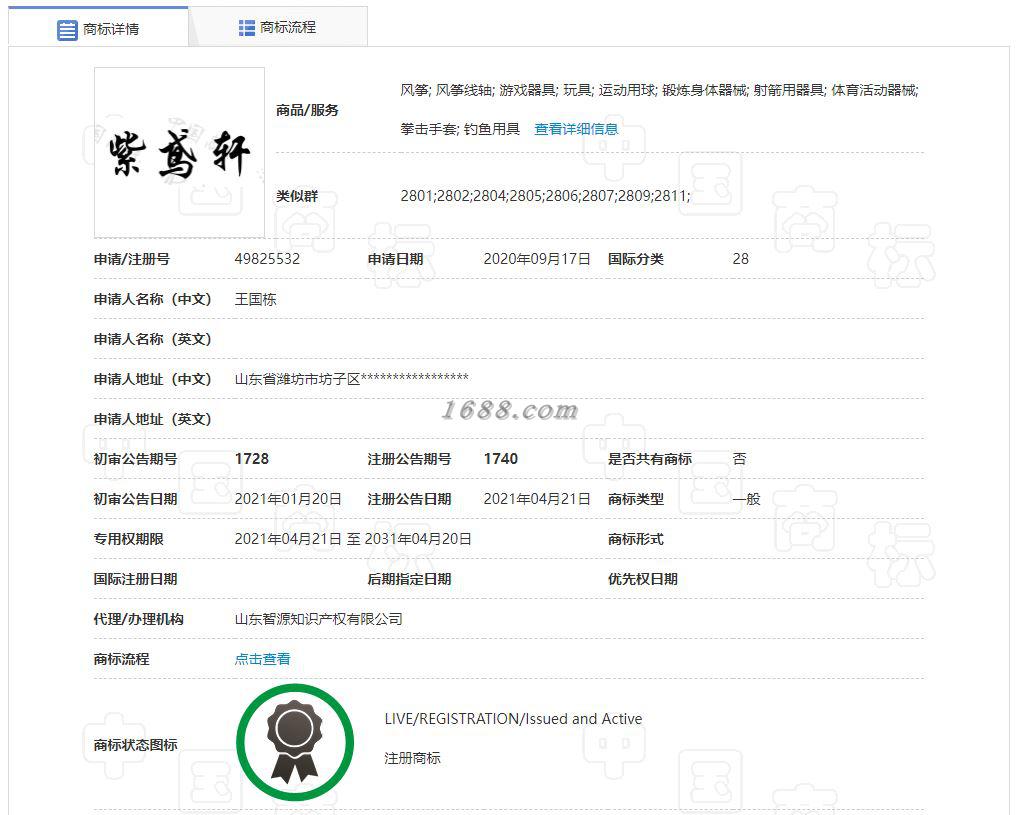This screenshot has height=815, width=1019.
Task: Click the 后期指定日期 label
Action: click(409, 579)
